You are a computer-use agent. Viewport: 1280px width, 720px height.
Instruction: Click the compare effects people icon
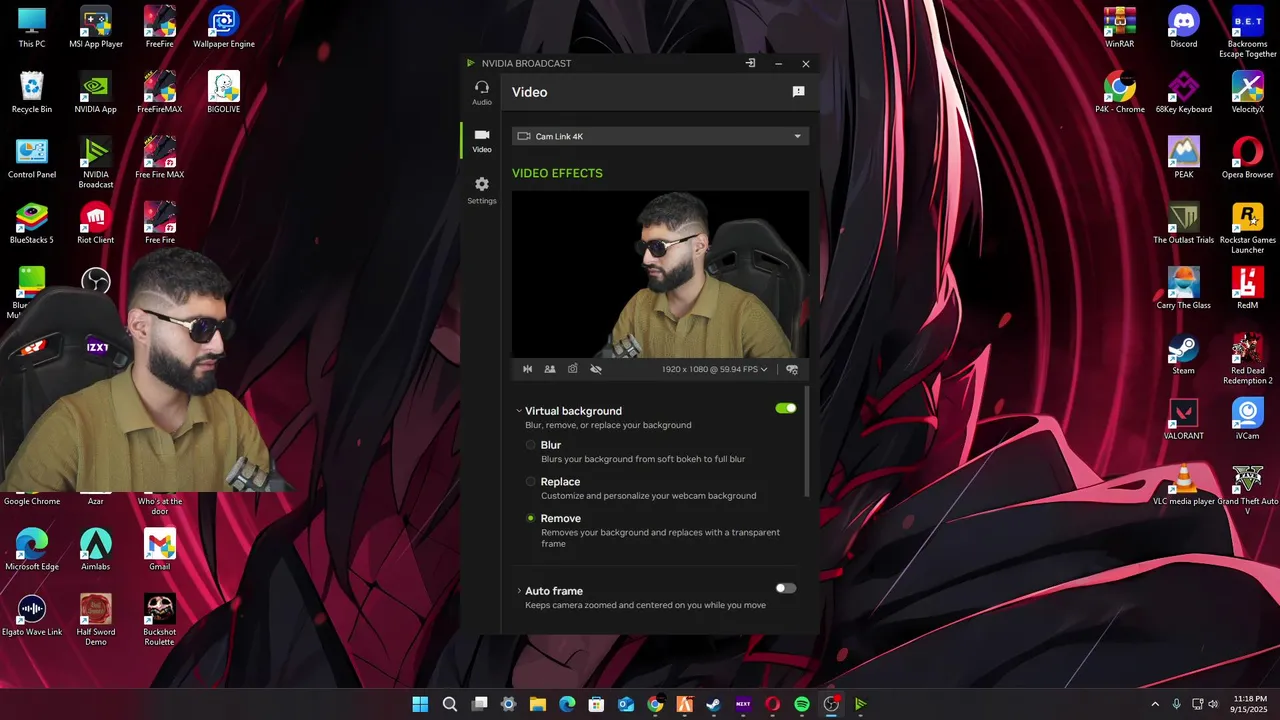550,369
